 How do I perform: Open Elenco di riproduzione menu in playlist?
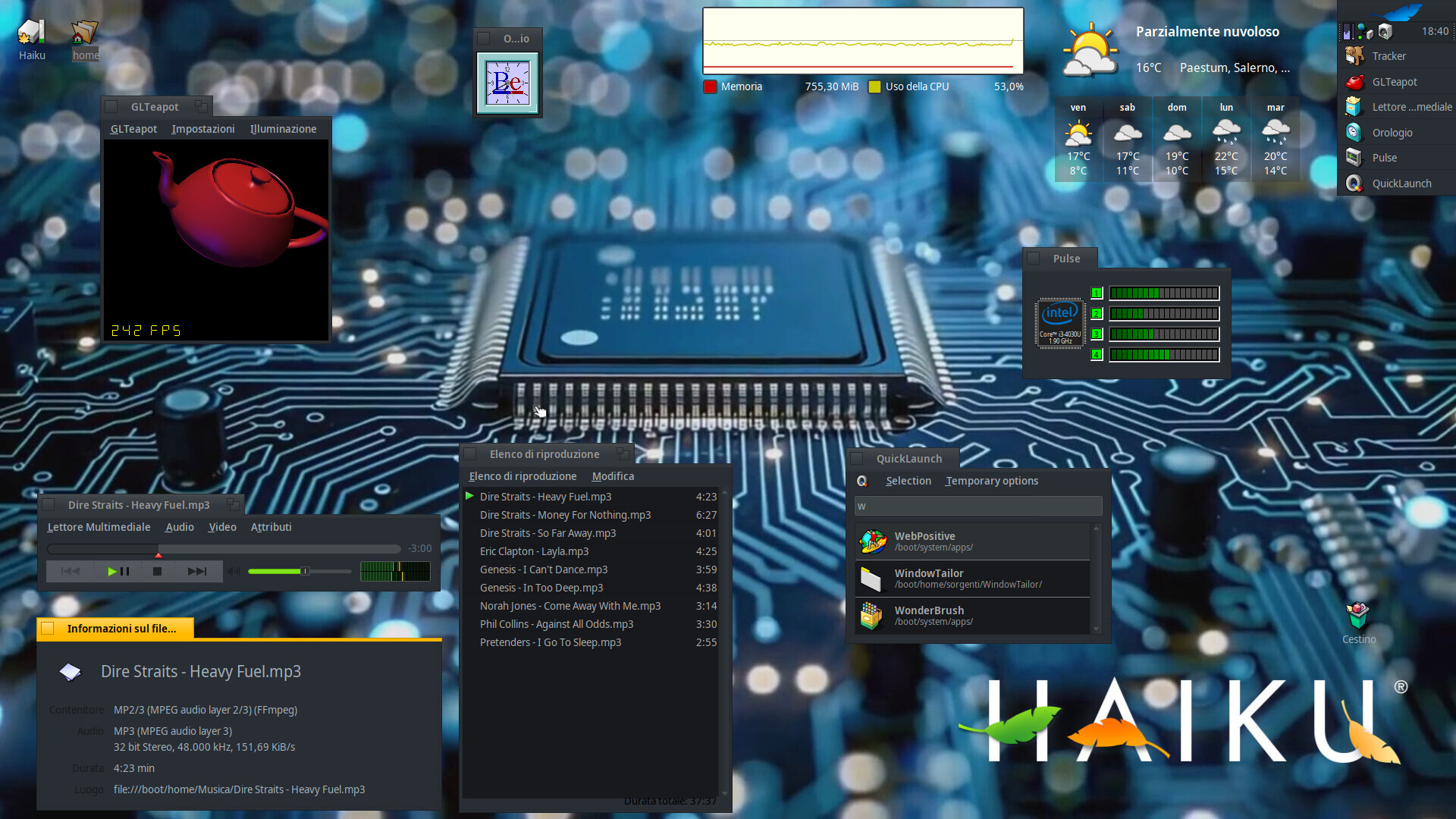point(522,476)
